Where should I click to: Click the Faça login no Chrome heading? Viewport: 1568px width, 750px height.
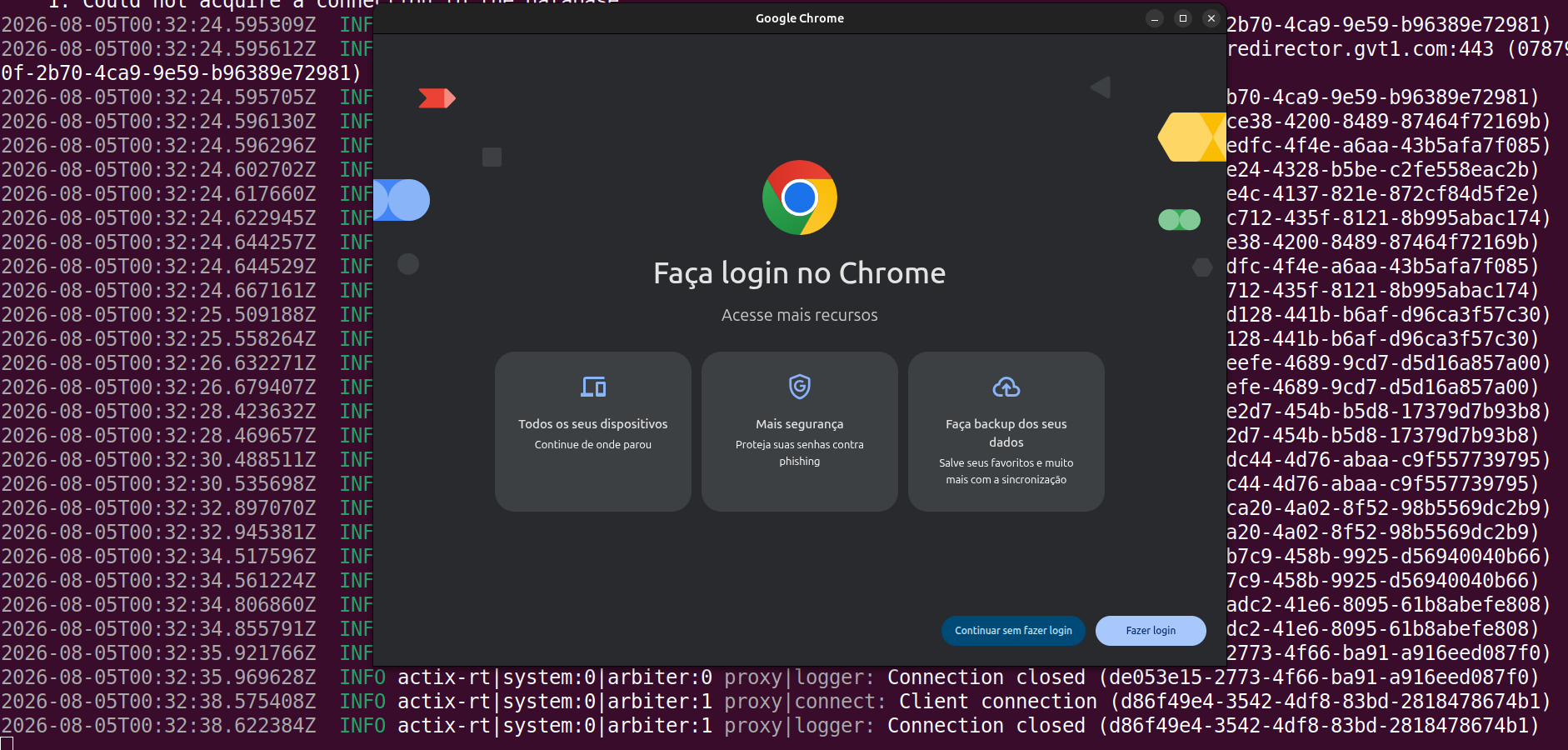point(800,273)
